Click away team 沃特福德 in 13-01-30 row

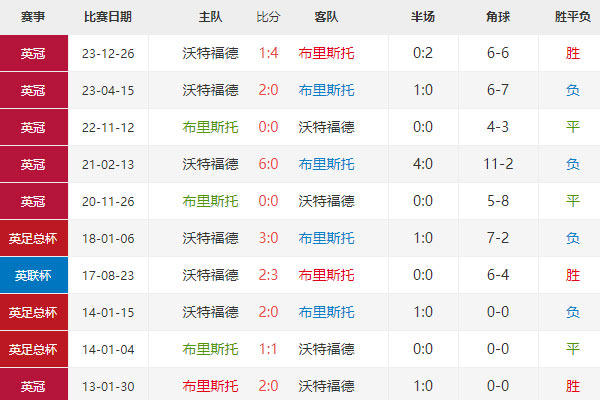tap(326, 386)
